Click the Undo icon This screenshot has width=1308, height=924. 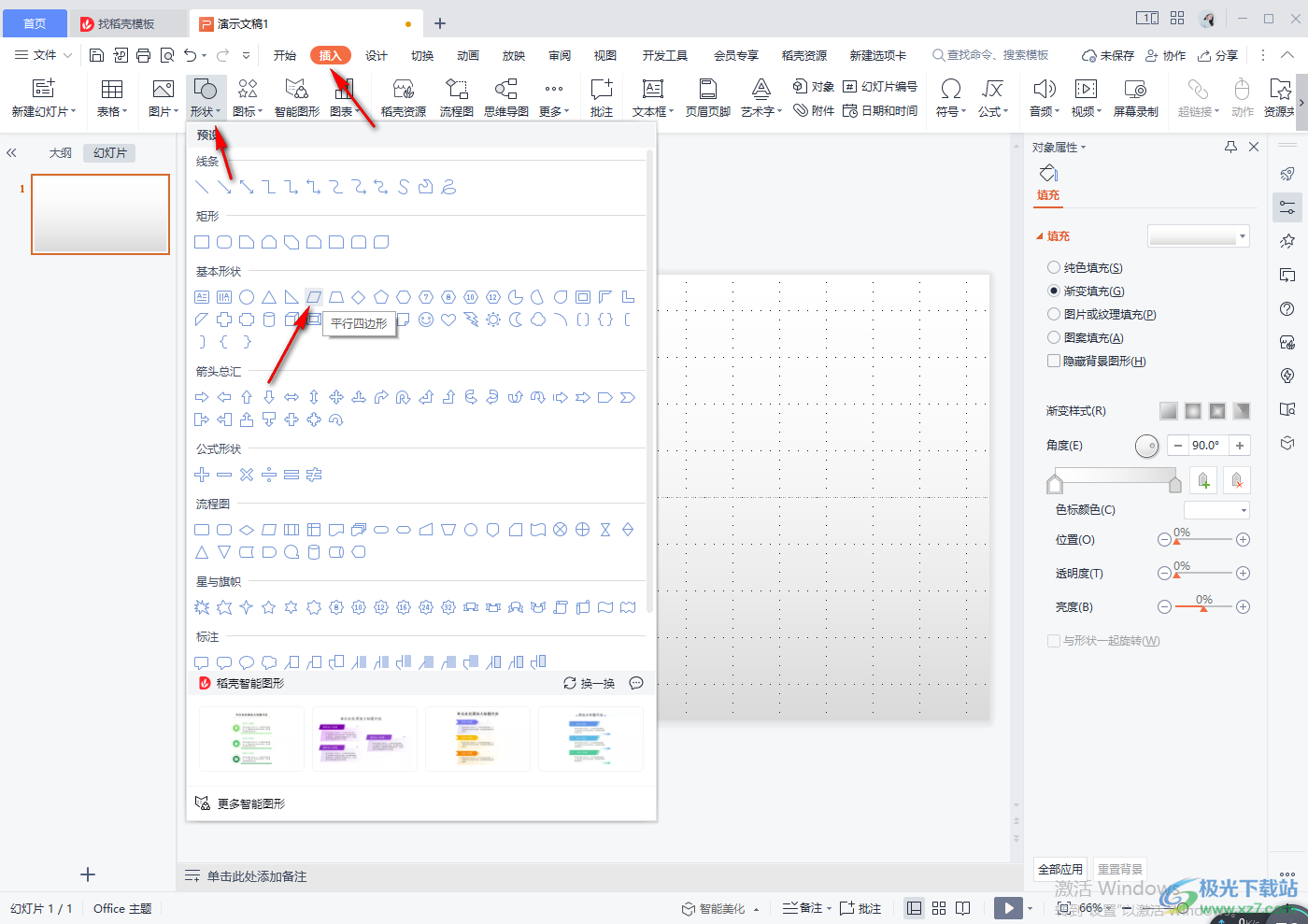click(191, 55)
